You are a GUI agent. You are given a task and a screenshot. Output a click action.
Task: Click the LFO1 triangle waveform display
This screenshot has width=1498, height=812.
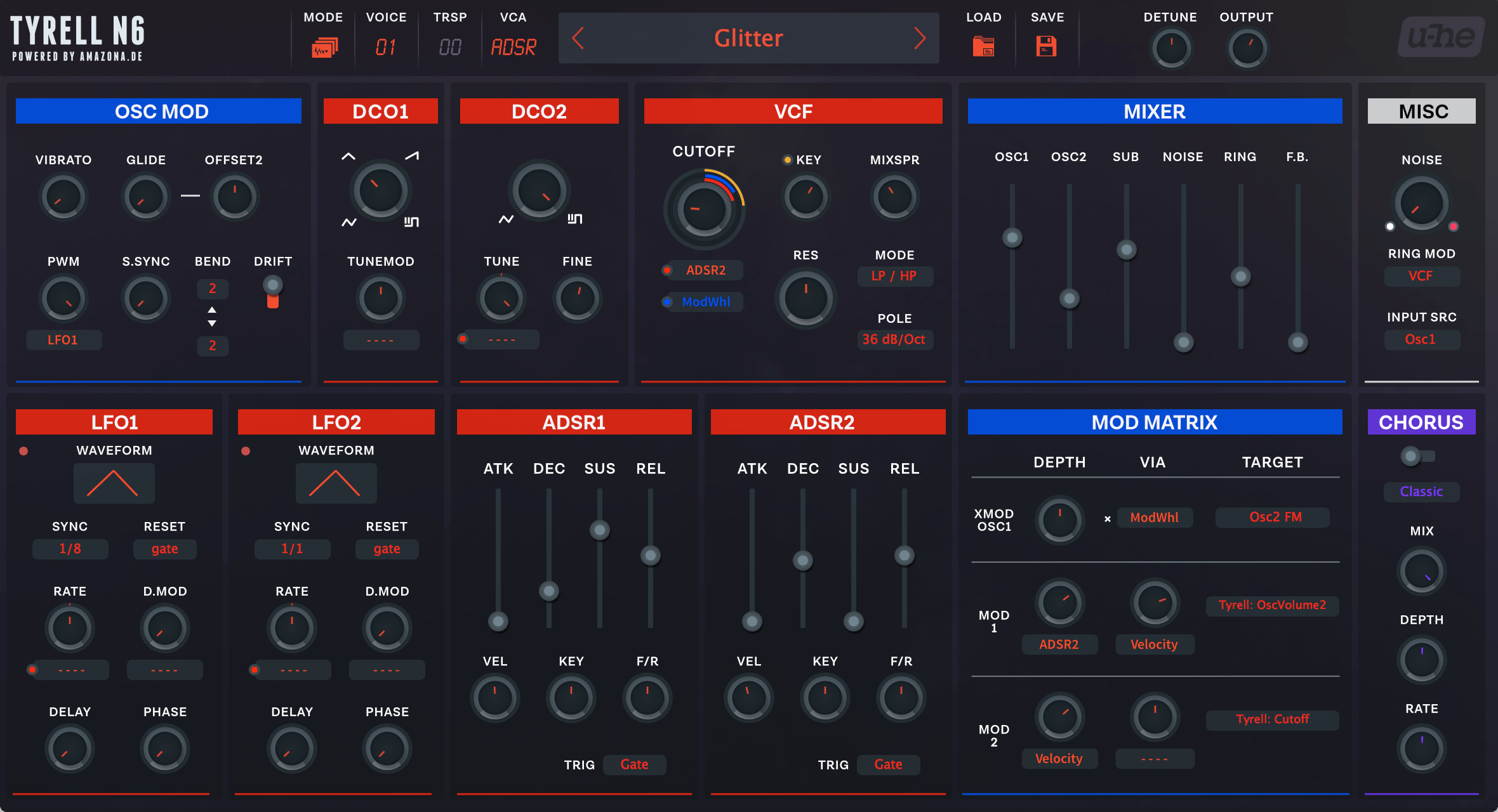pyautogui.click(x=114, y=483)
